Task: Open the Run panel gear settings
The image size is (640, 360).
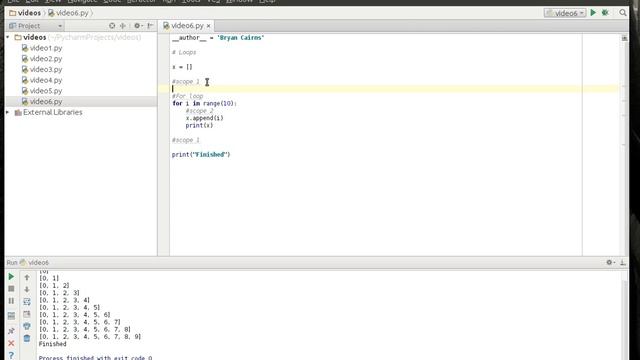Action: click(x=610, y=262)
